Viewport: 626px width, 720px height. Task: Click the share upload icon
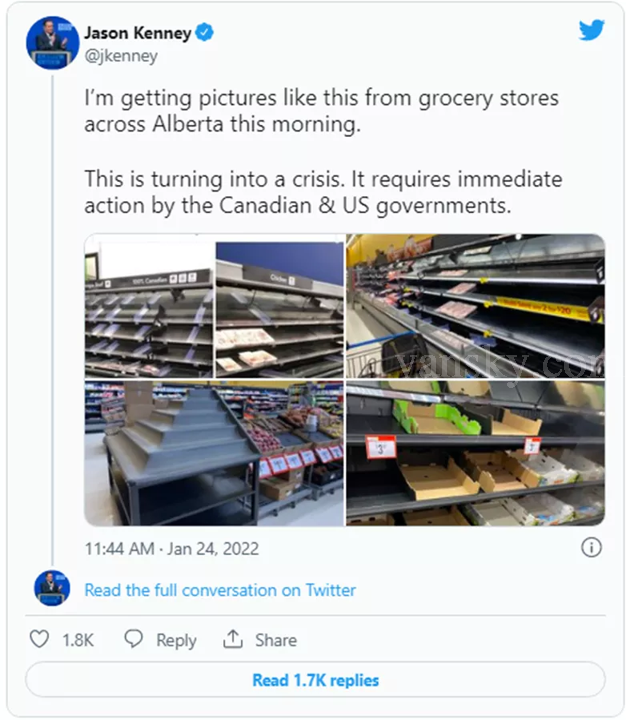click(x=233, y=640)
